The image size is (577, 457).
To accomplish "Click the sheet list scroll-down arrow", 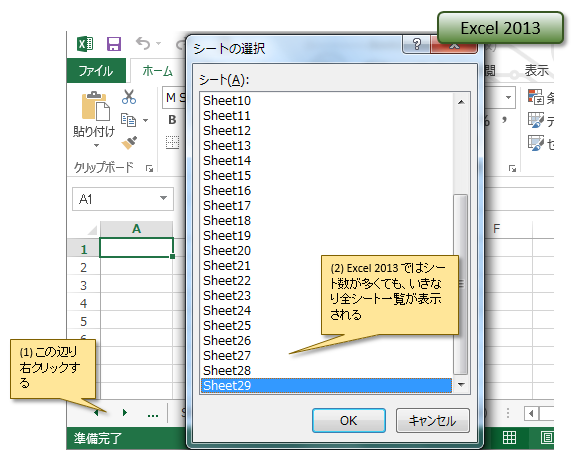I will tap(461, 385).
